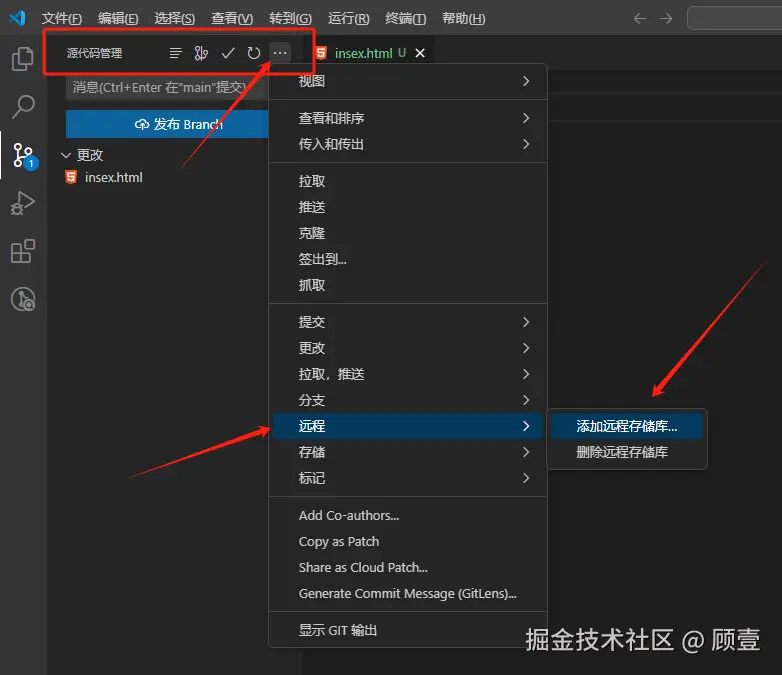This screenshot has height=675, width=782.
Task: Commit changes with the checkmark icon
Action: [228, 53]
